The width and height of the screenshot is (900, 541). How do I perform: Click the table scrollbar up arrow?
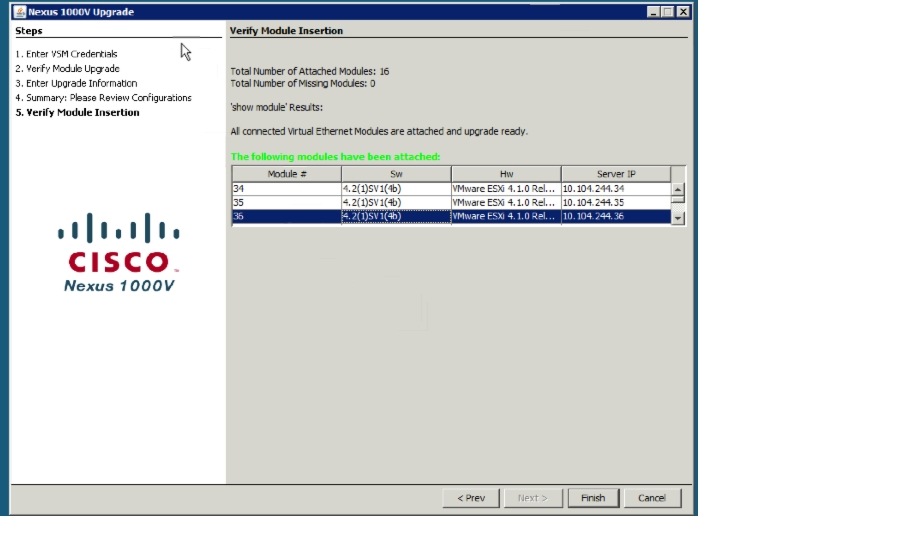click(678, 189)
